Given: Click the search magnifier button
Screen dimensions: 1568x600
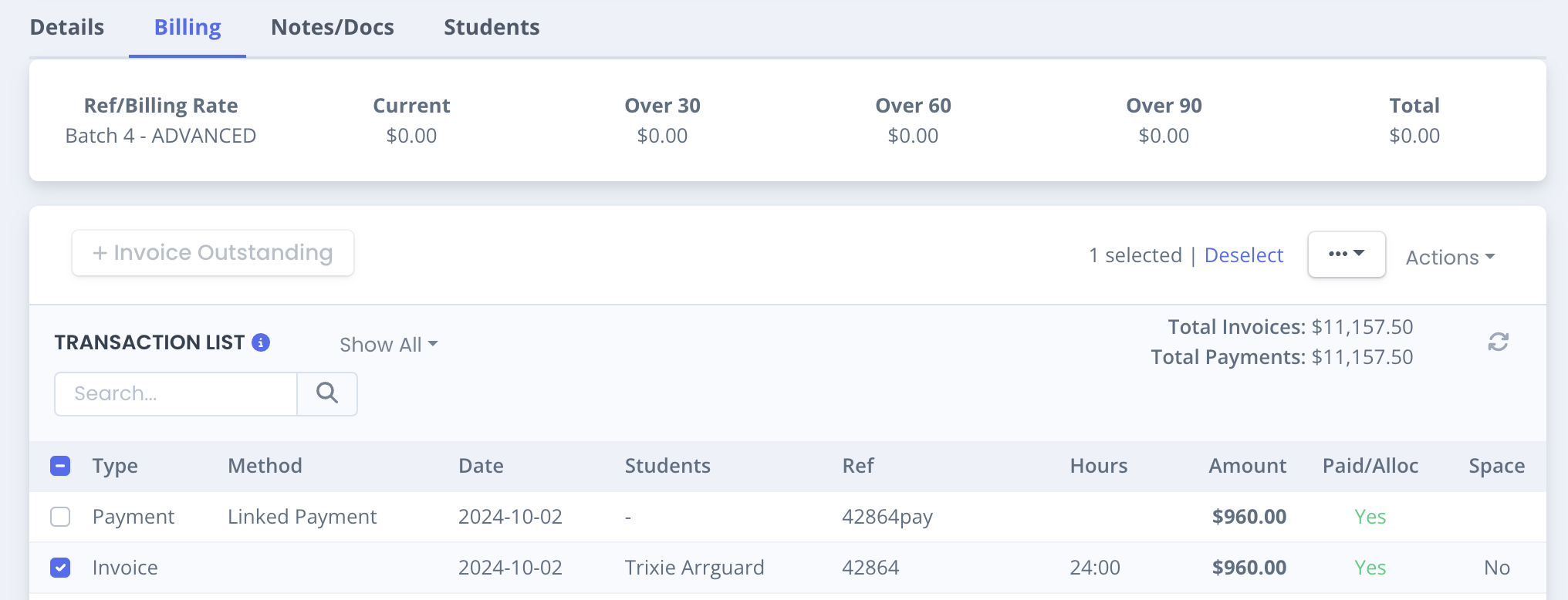Looking at the screenshot, I should [x=327, y=393].
